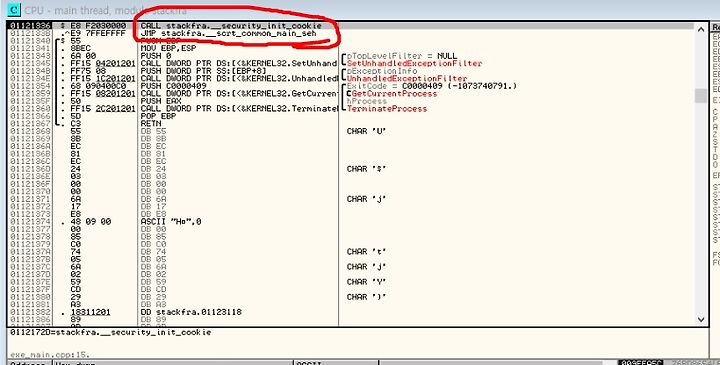Screen dimensions: 720x365
Task: Select the RETN instruction row
Action: click(151, 124)
